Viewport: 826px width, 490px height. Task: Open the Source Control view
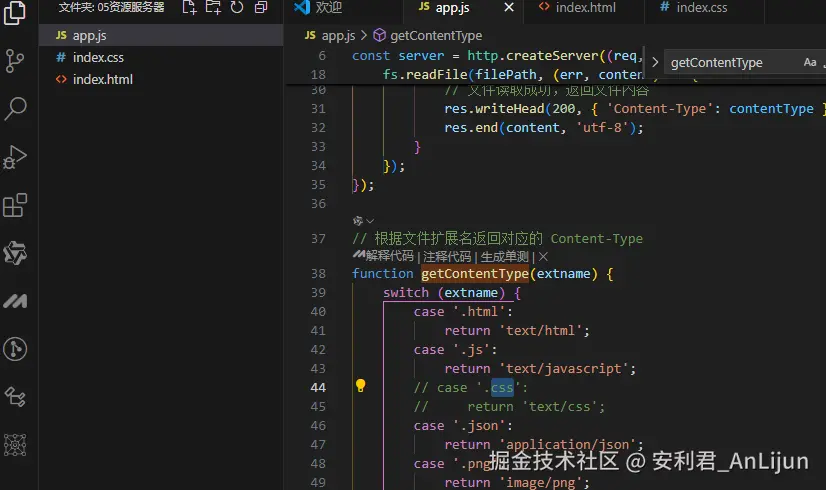[15, 61]
